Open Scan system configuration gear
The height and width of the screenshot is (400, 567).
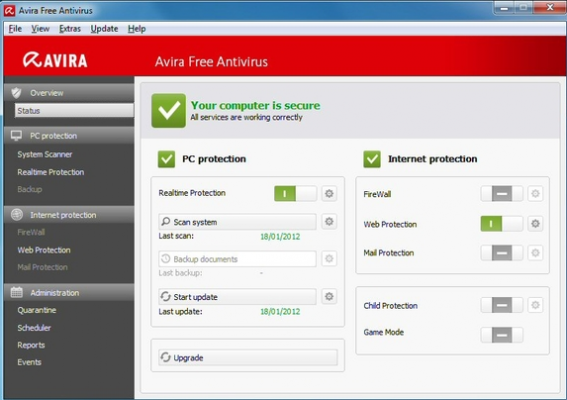tap(329, 221)
